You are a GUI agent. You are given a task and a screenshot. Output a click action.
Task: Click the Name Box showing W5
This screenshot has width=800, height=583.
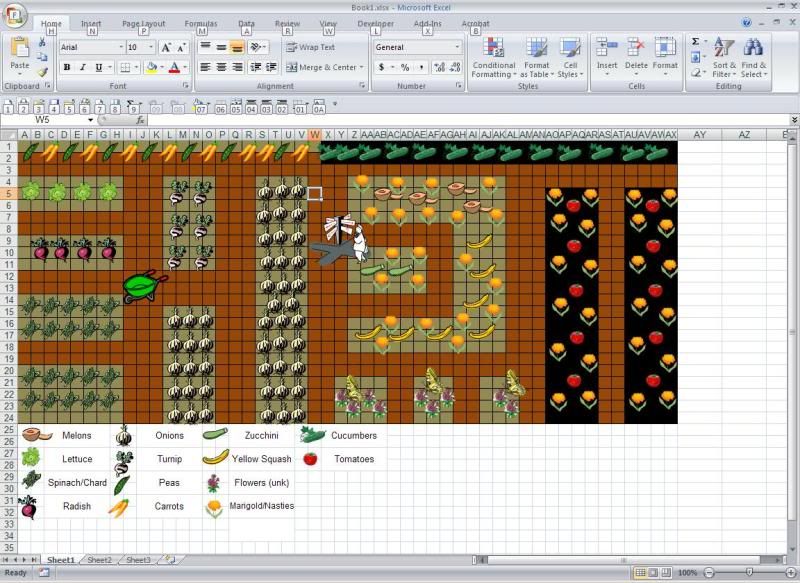tap(43, 120)
